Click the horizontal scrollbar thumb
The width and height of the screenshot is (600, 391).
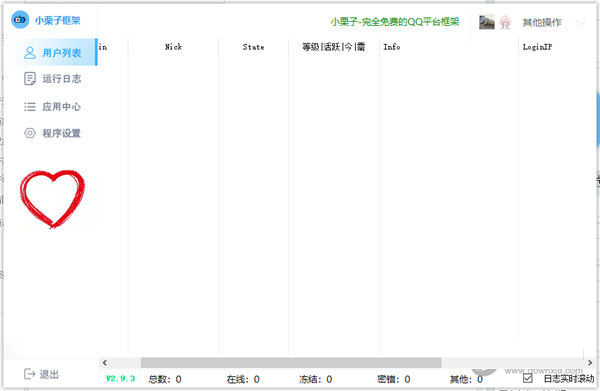tap(291, 363)
